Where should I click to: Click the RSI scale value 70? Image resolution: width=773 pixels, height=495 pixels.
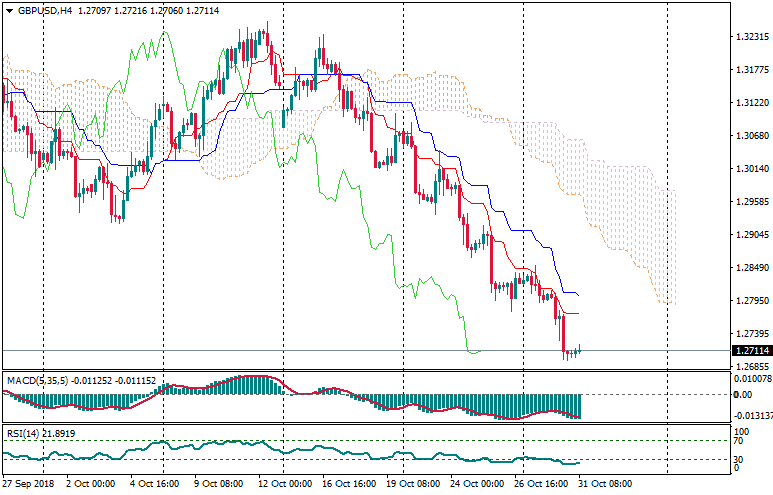pyautogui.click(x=738, y=440)
